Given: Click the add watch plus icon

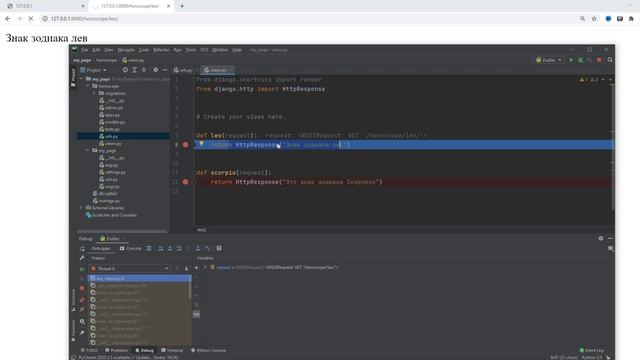Looking at the screenshot, I should (x=196, y=268).
